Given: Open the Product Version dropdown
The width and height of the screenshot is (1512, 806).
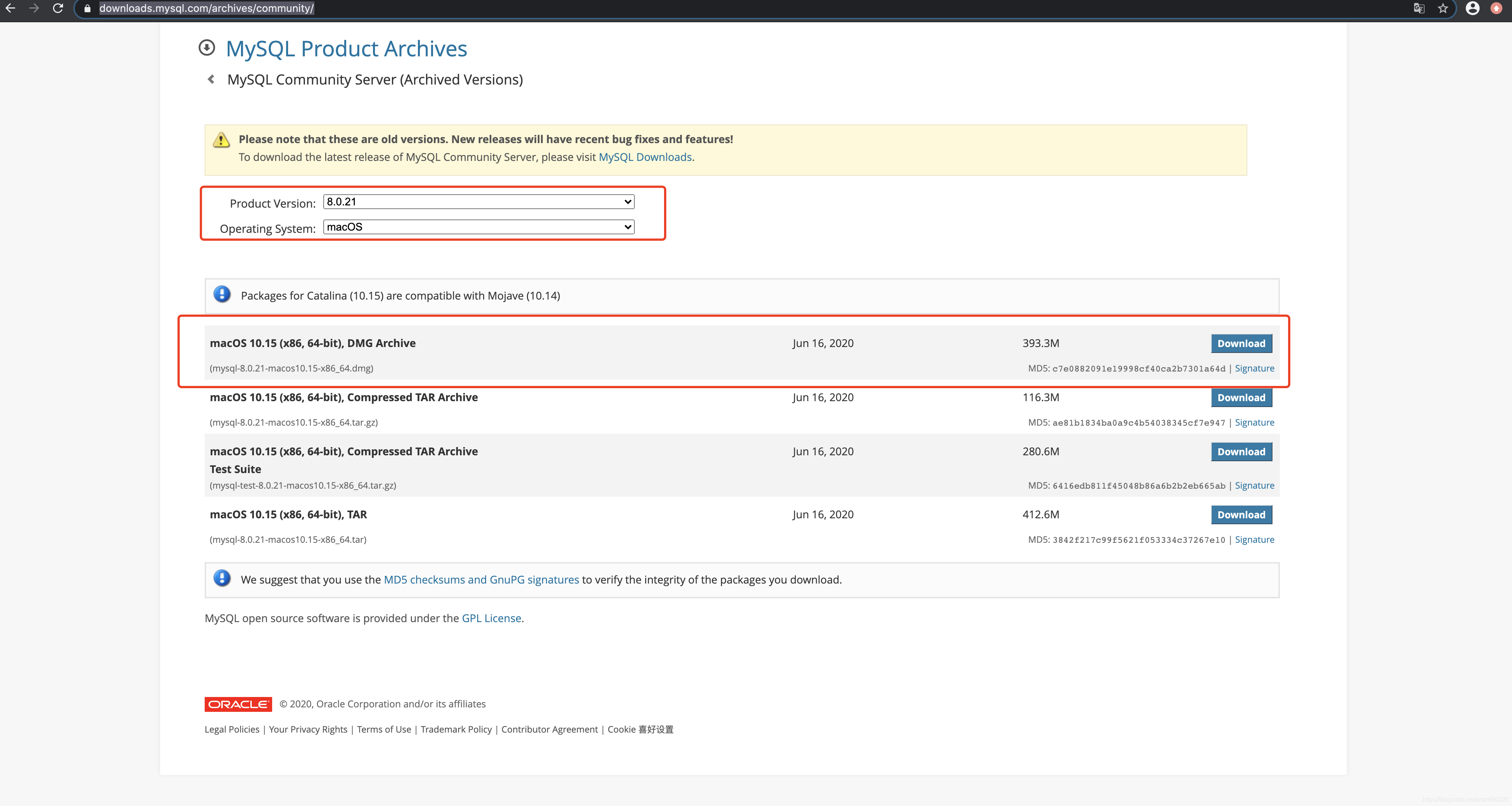Looking at the screenshot, I should pos(478,202).
